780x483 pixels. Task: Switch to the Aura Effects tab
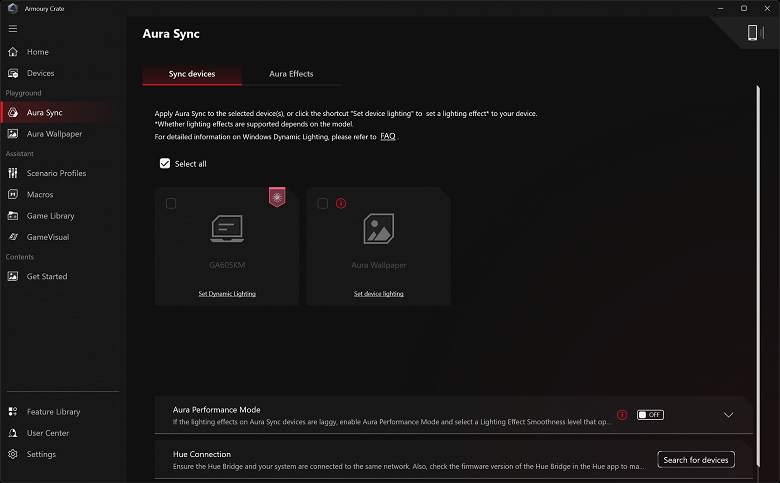(x=291, y=74)
